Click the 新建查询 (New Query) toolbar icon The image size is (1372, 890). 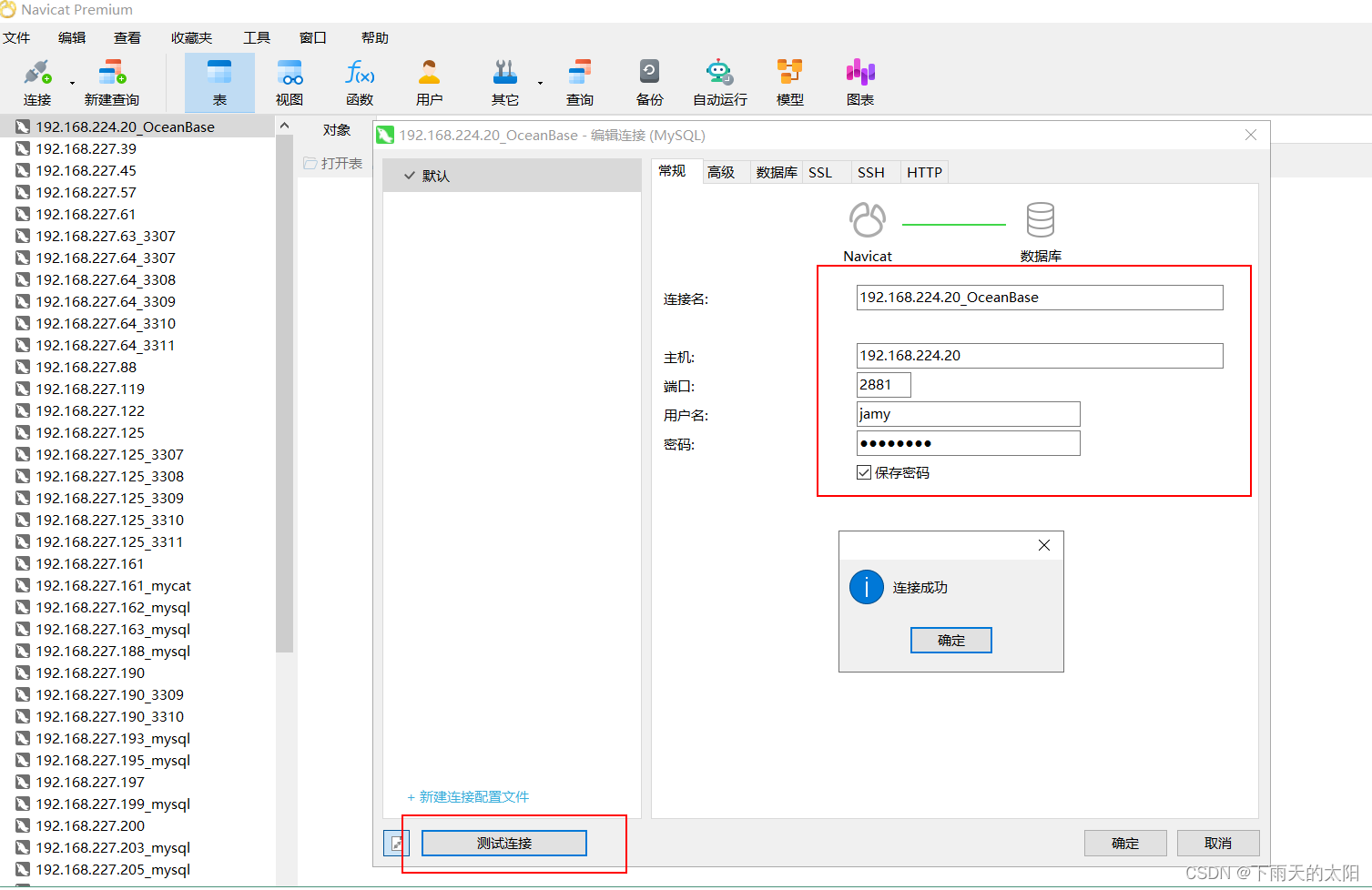112,72
